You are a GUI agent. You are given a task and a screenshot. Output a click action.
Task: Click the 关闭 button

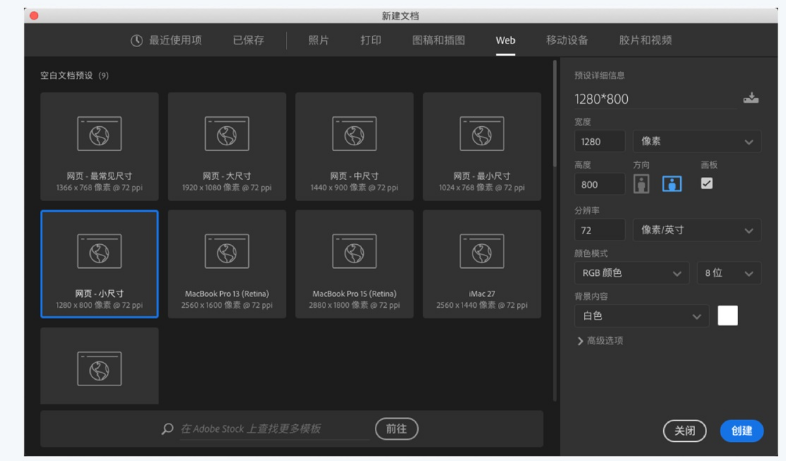coord(685,430)
